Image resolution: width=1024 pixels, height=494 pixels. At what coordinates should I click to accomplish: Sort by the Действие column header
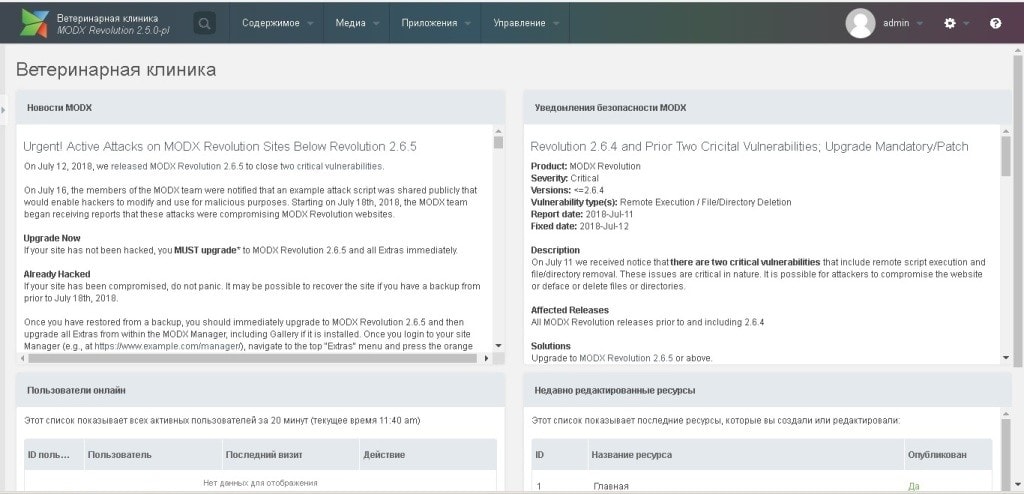click(x=428, y=454)
